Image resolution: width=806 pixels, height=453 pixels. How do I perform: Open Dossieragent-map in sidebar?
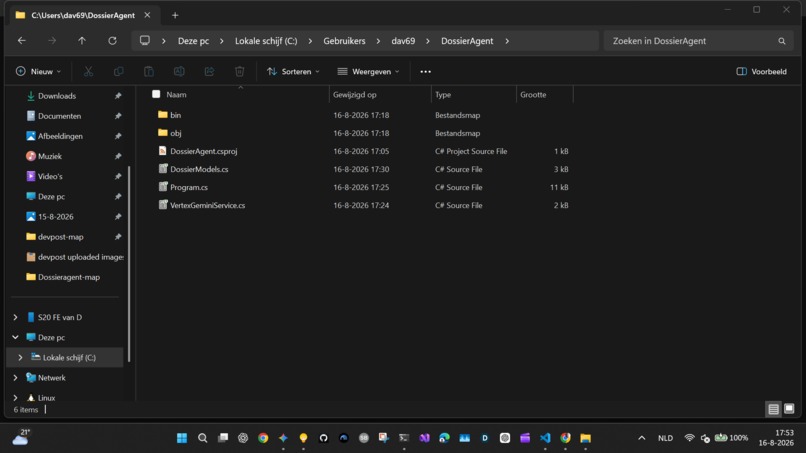(68, 277)
